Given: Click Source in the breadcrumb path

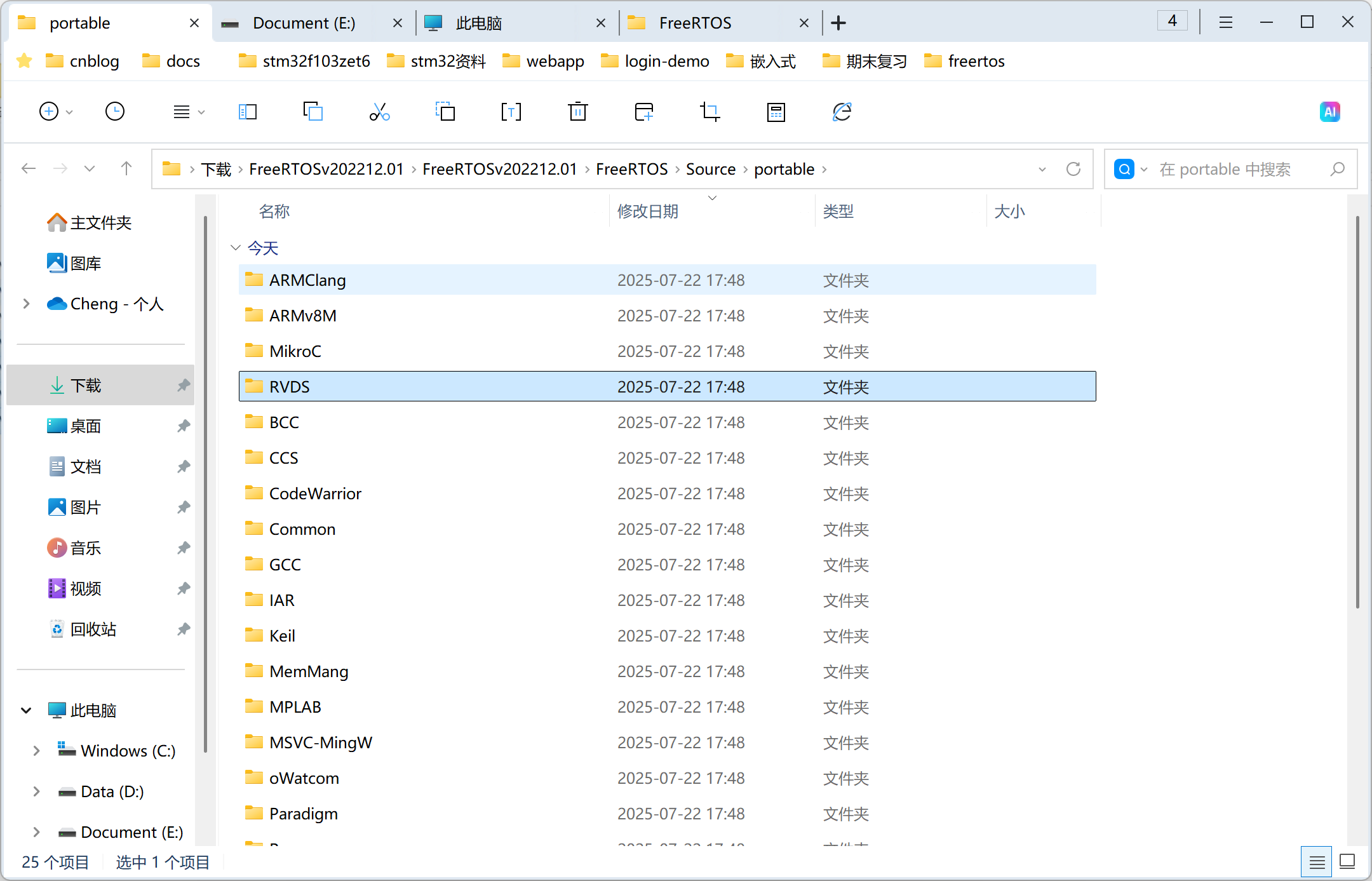Looking at the screenshot, I should coord(710,169).
